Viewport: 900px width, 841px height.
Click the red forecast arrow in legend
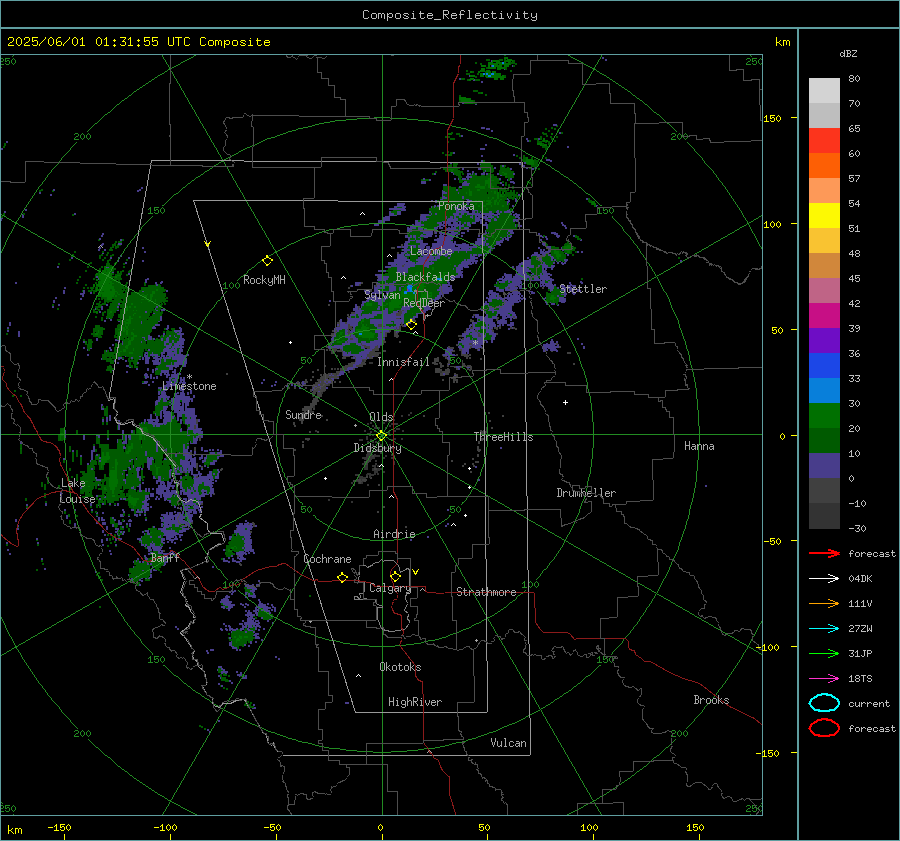tap(824, 553)
